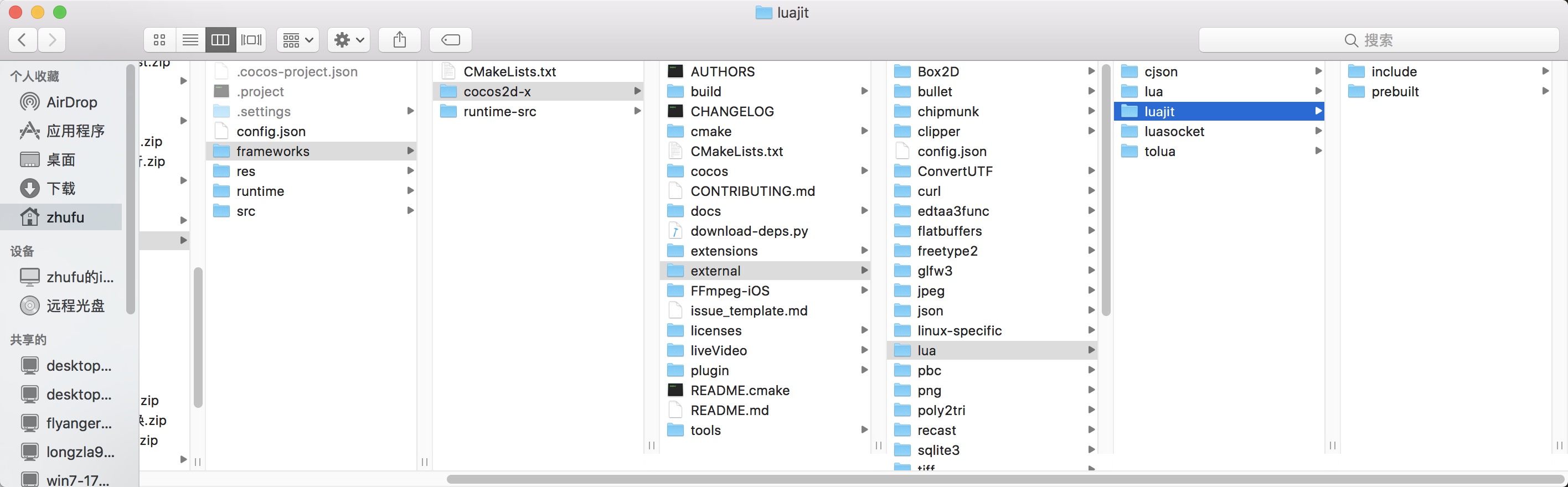The image size is (1568, 487).
Task: Switch to column view
Action: pos(220,40)
